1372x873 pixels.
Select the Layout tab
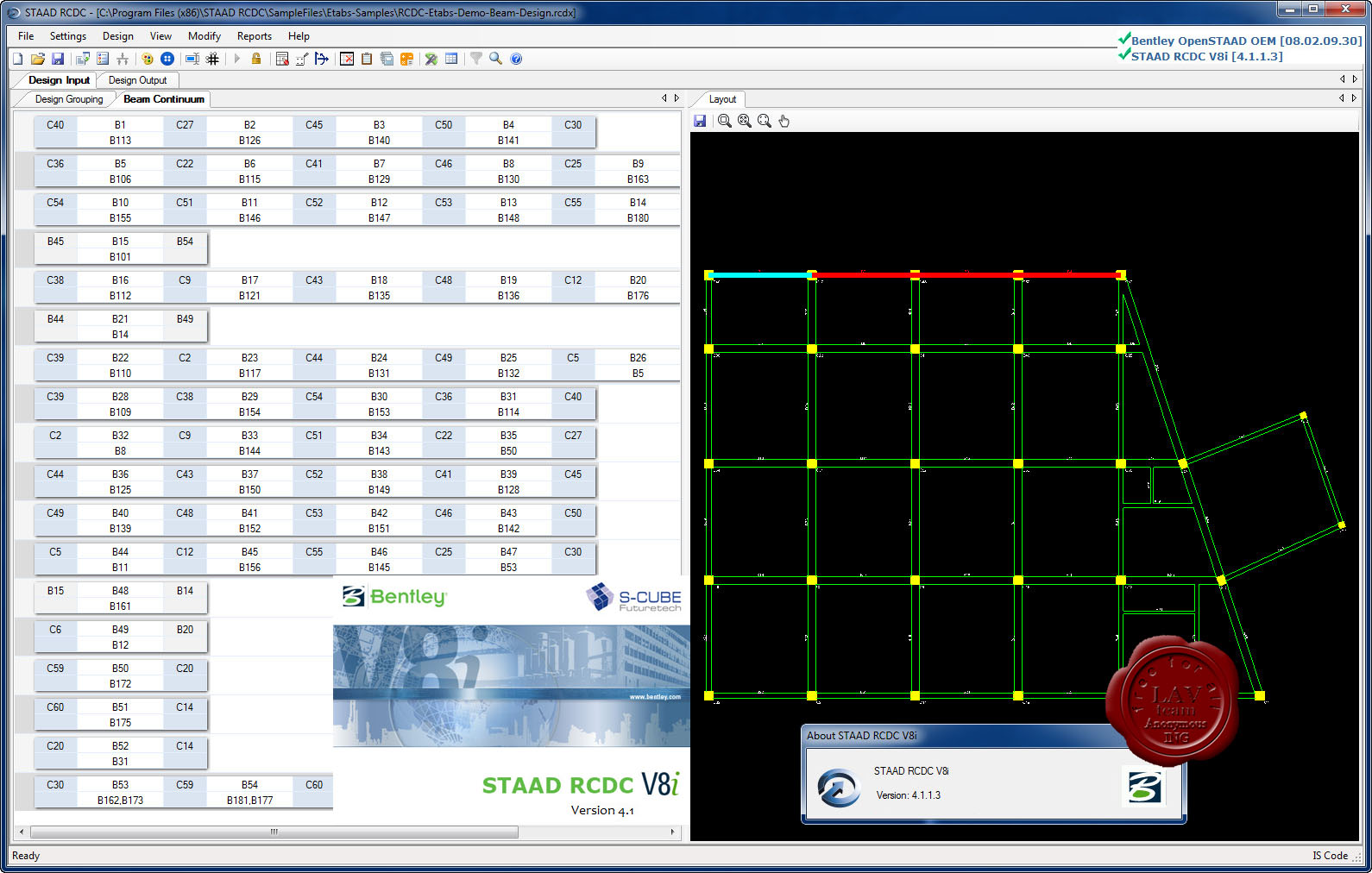[723, 99]
